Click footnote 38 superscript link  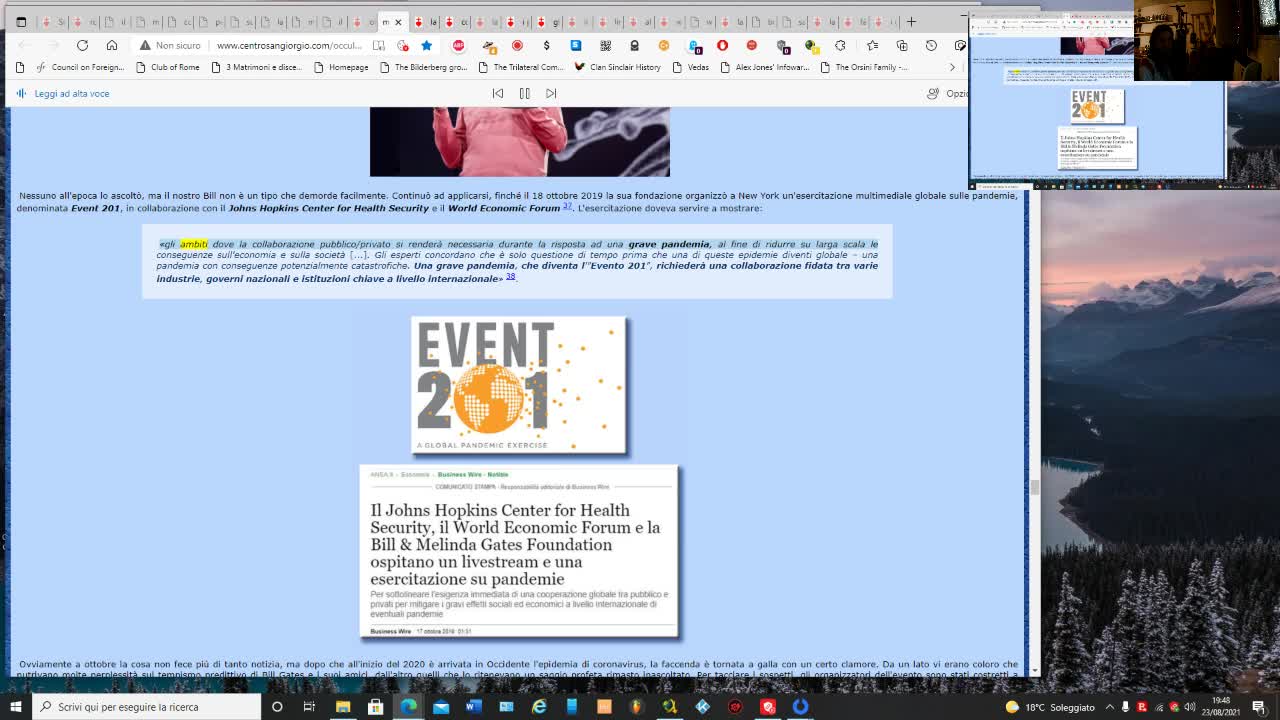[x=510, y=276]
